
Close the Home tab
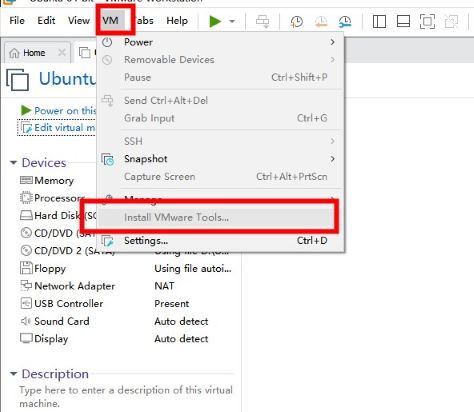(x=62, y=52)
